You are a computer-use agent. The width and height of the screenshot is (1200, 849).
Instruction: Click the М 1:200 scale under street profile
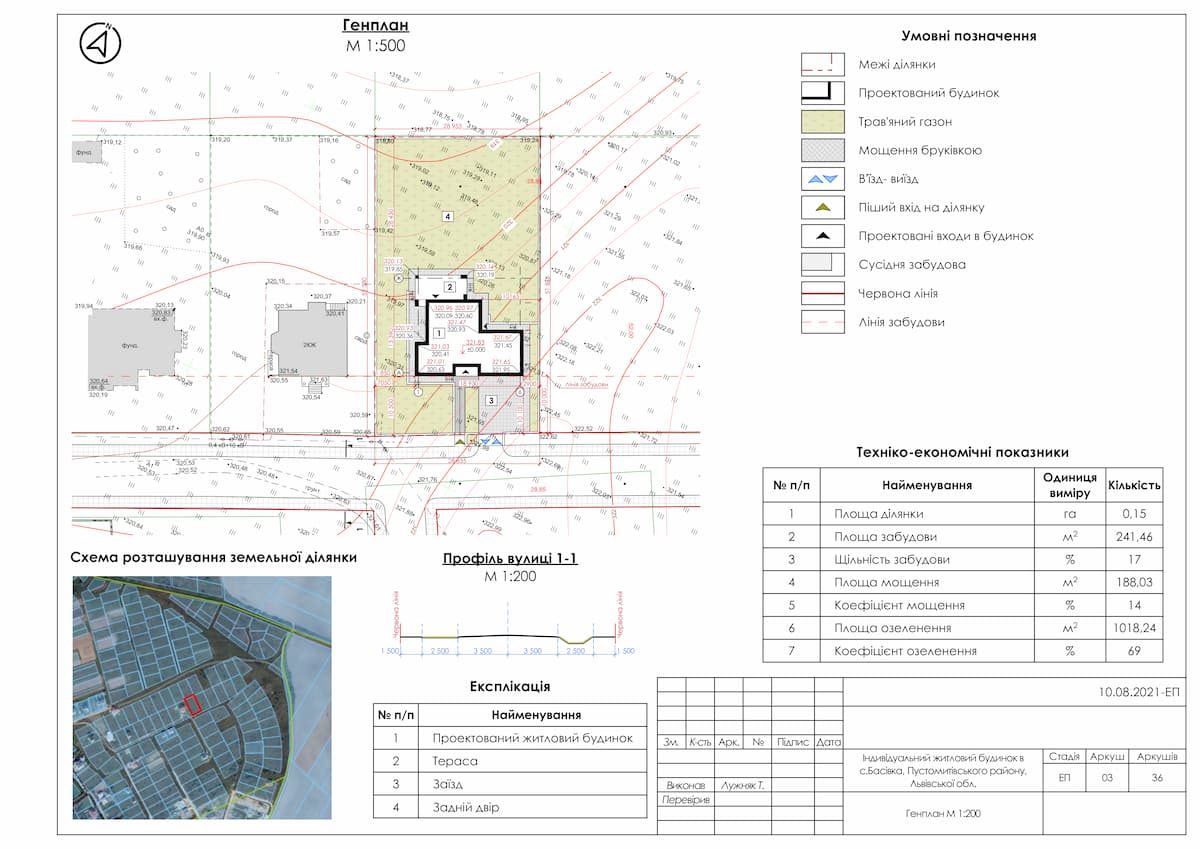511,577
